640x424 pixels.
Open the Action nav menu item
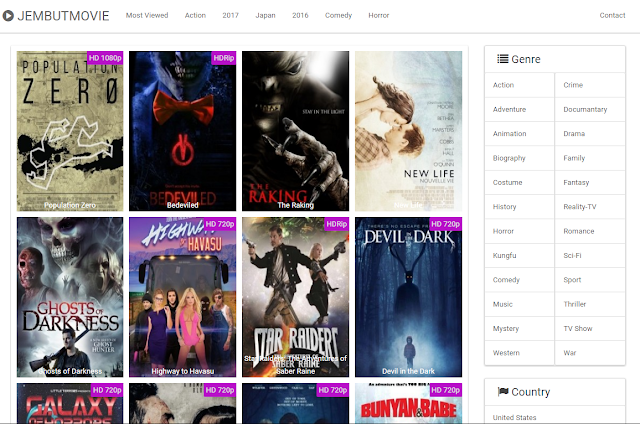[195, 16]
